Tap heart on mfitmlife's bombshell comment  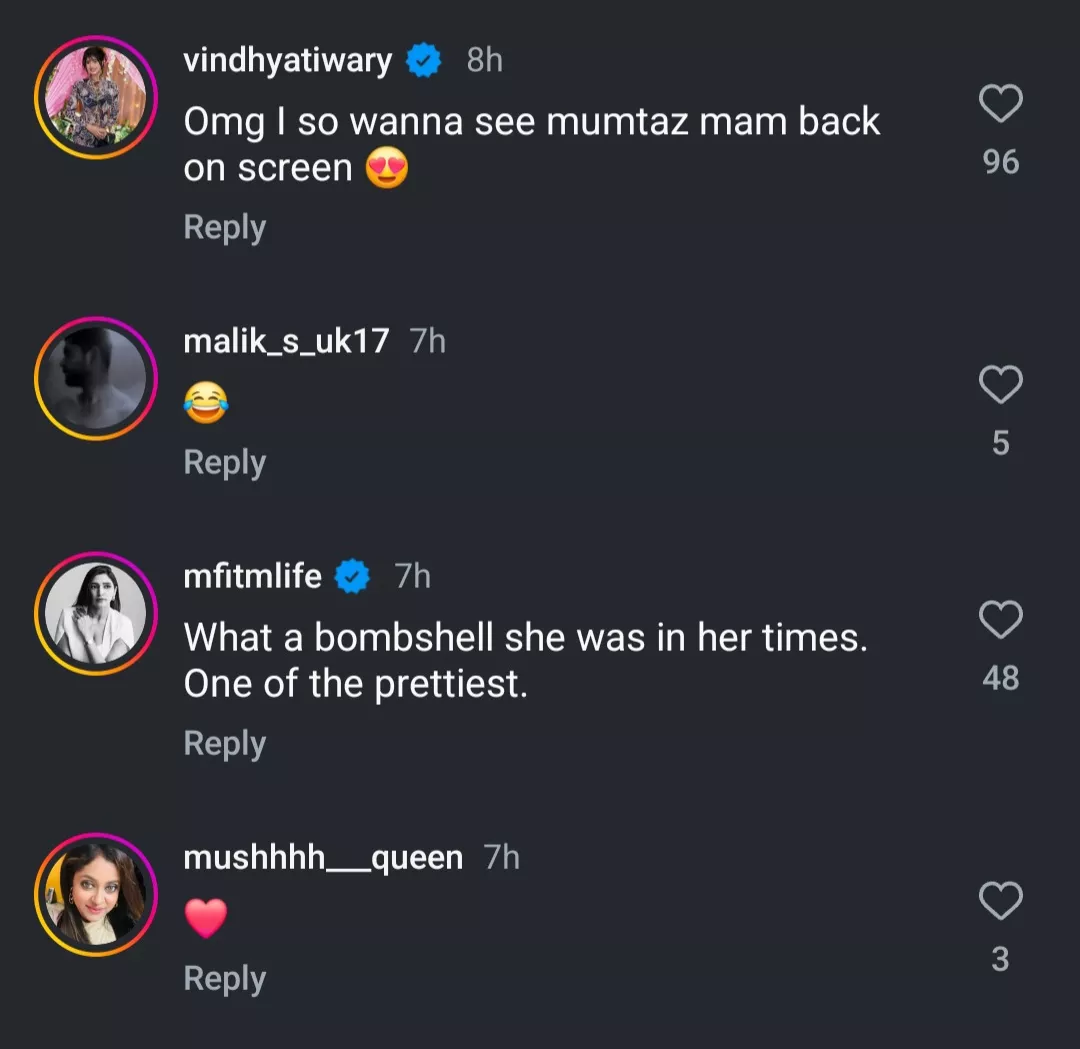coord(1000,620)
